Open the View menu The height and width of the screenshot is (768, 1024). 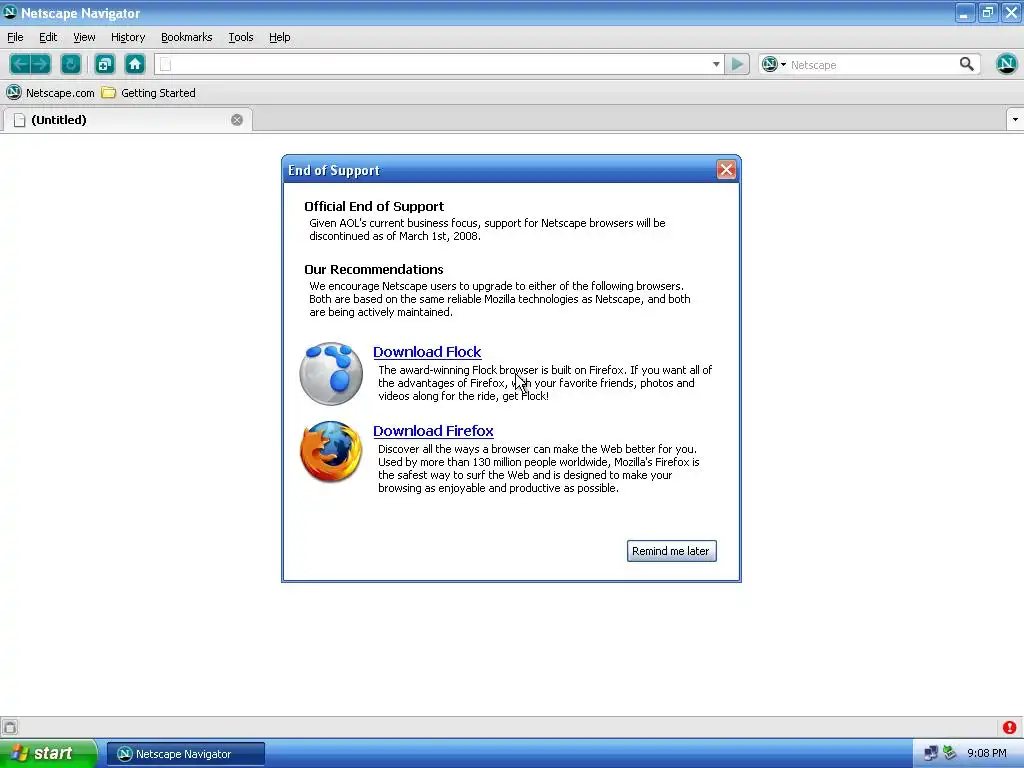84,37
